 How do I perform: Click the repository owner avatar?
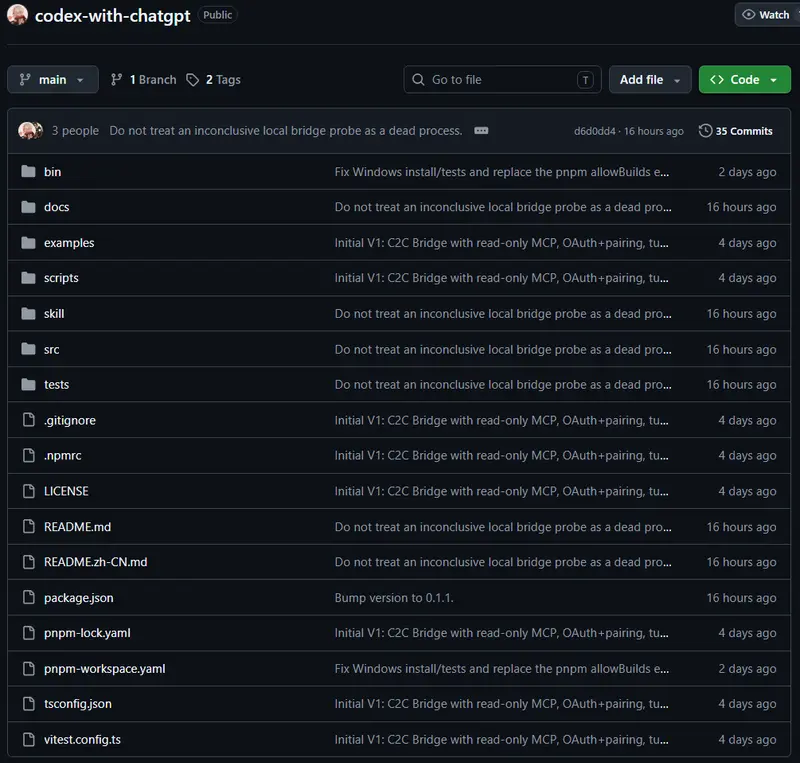click(x=17, y=15)
